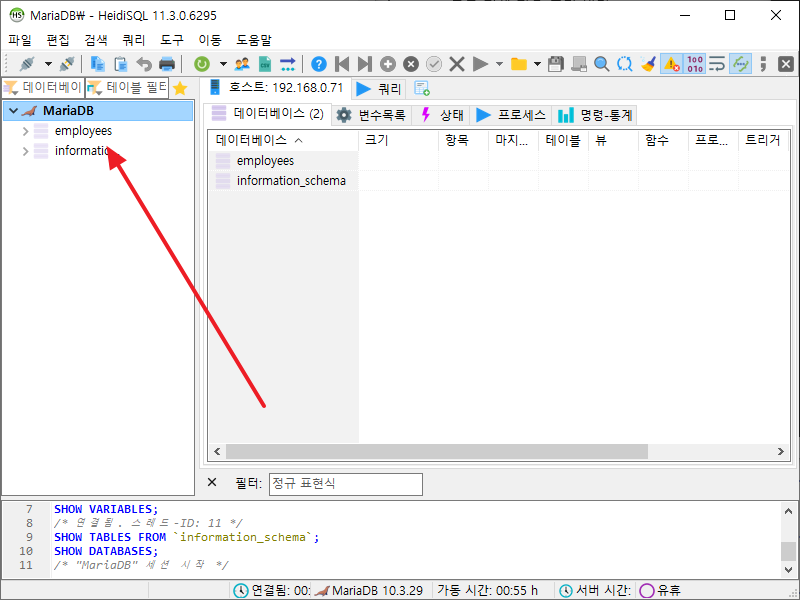This screenshot has height=600, width=800.
Task: Toggle the green linked-brackets toolbar button
Action: (740, 64)
